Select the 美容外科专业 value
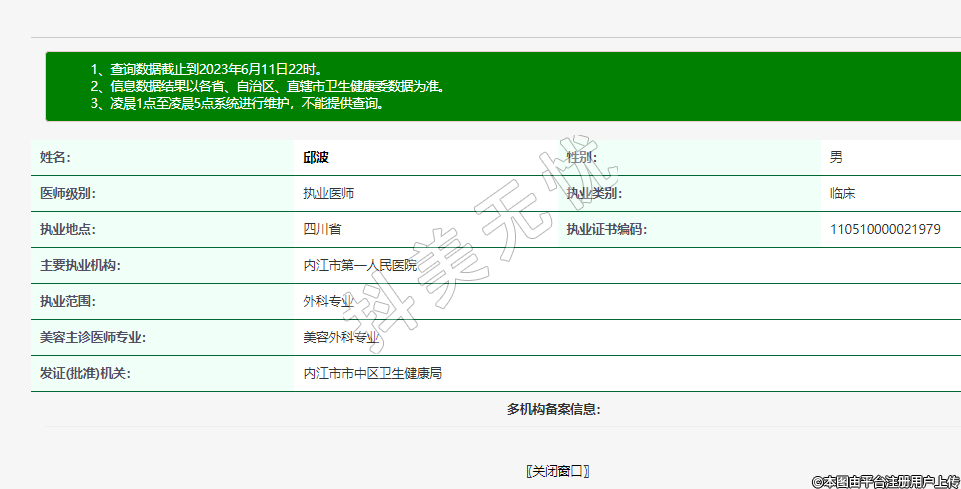961x489 pixels. click(x=341, y=338)
